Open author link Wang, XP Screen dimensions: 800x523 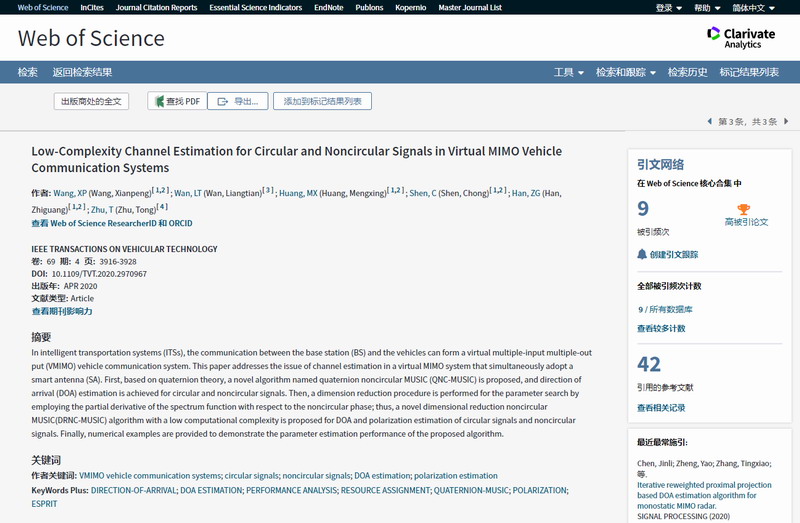pos(69,193)
